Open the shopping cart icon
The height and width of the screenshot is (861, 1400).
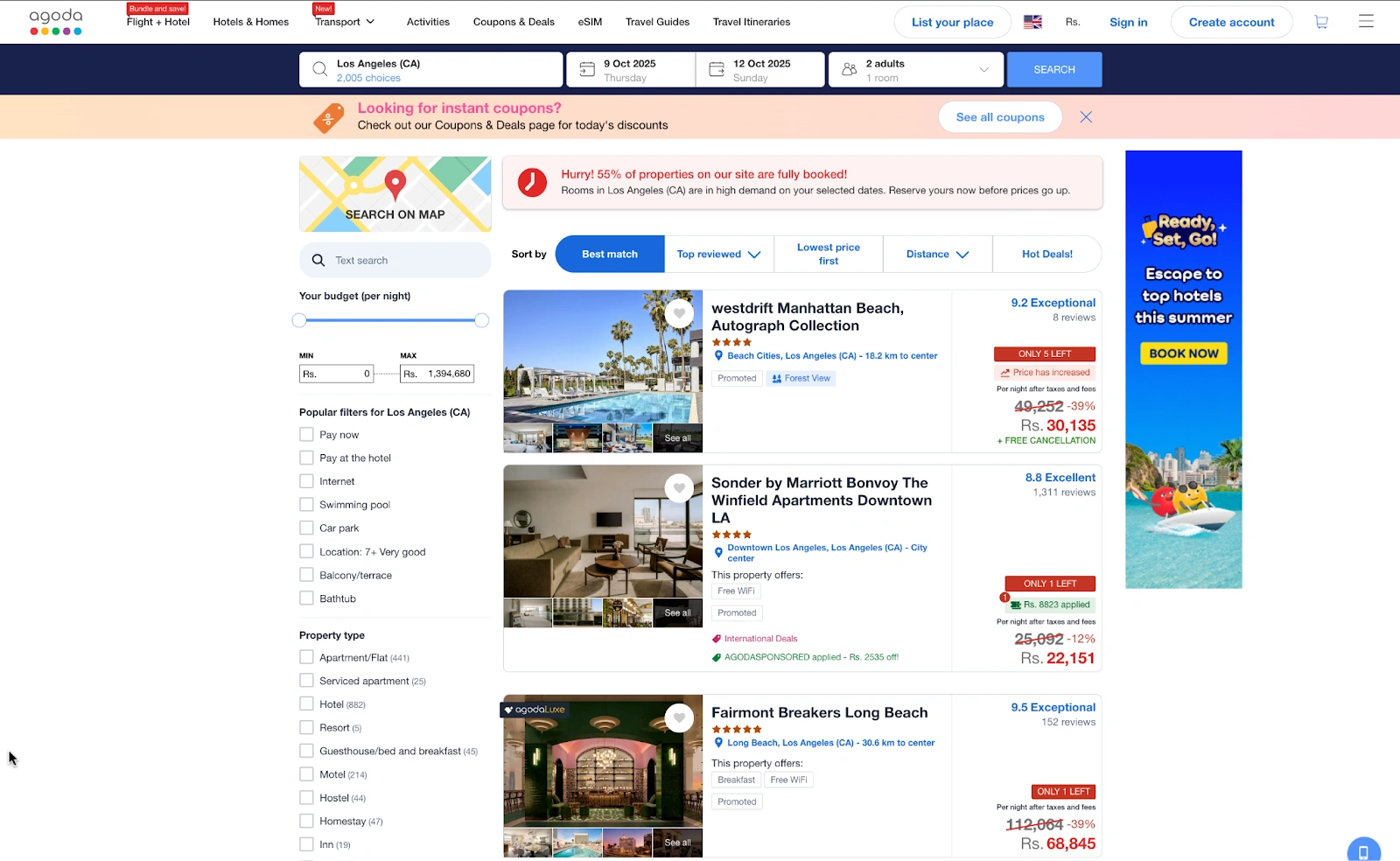(1321, 22)
